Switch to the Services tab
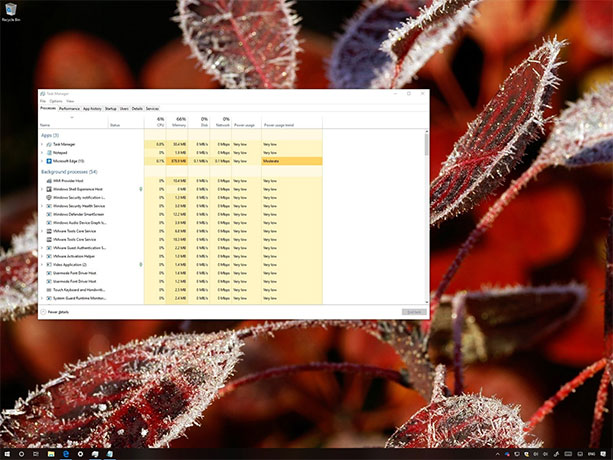613x460 pixels. click(152, 109)
